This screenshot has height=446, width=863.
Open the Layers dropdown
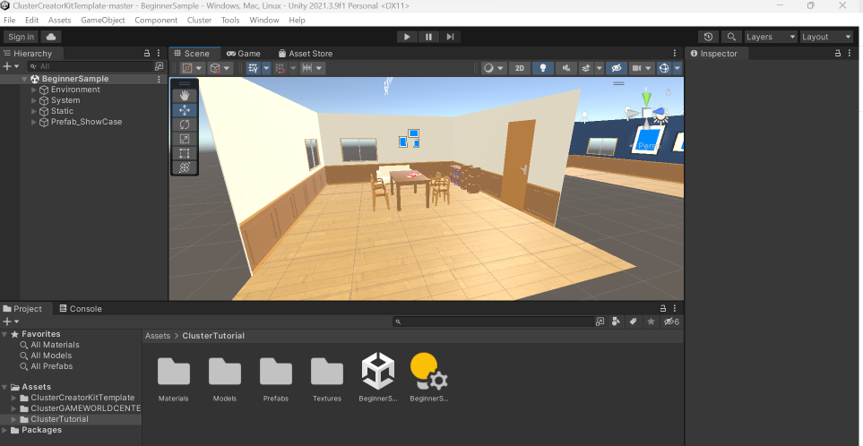coord(770,37)
